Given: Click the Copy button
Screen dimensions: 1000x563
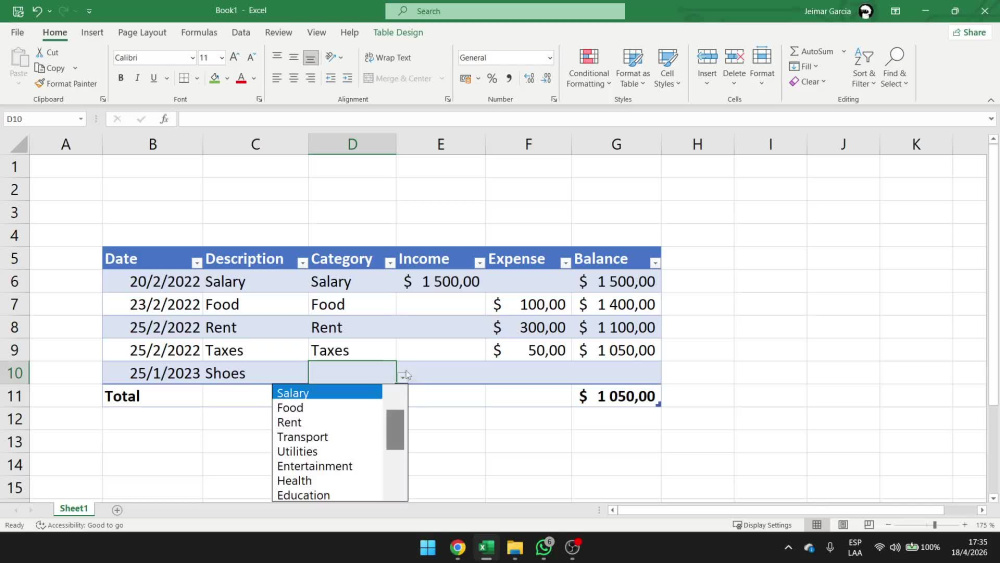Looking at the screenshot, I should tap(50, 68).
